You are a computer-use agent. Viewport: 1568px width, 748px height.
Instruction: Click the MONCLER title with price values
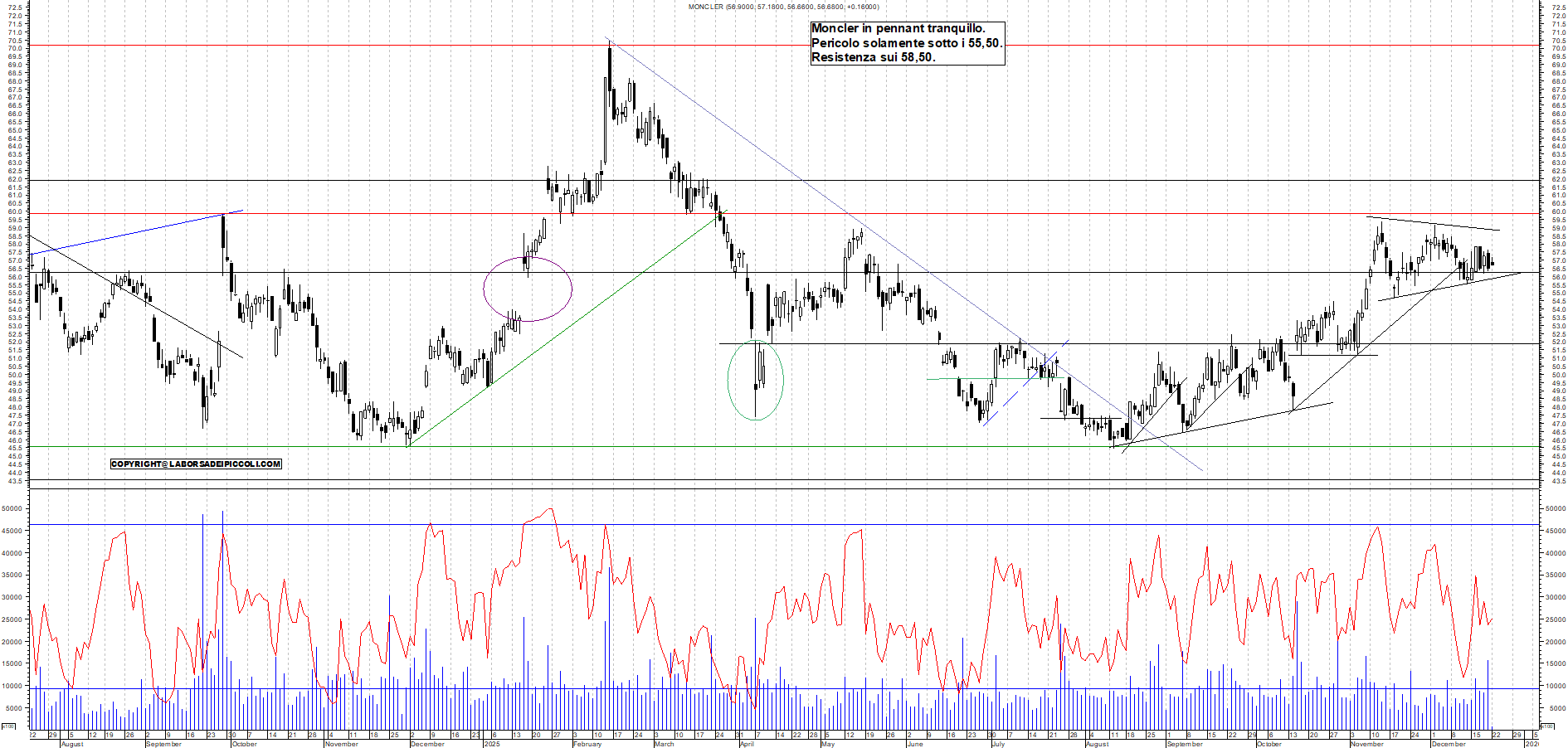tap(783, 7)
